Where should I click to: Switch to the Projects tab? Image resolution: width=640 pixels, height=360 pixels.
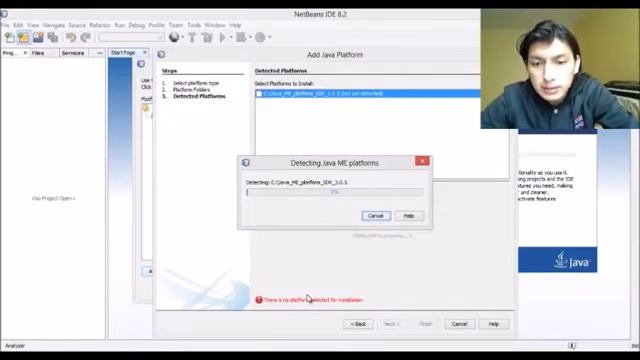[x=11, y=53]
